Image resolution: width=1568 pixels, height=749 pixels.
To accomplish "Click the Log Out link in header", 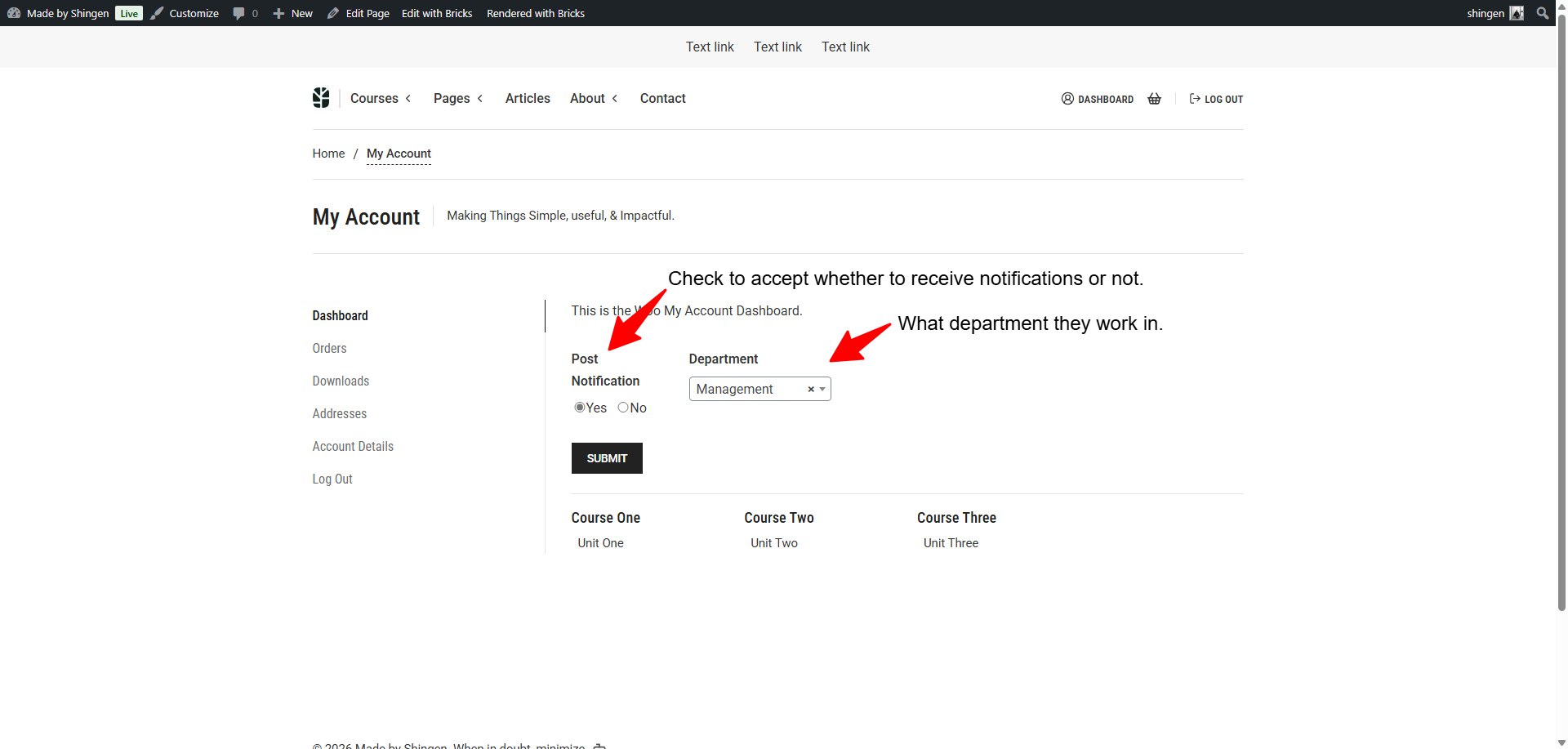I will (x=1216, y=99).
